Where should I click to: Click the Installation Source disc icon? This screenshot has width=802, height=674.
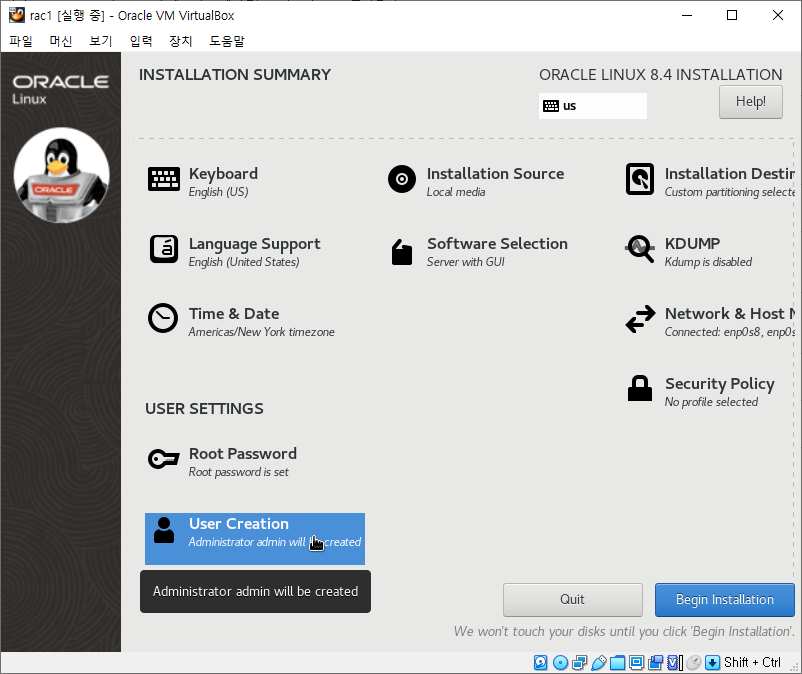click(x=402, y=179)
